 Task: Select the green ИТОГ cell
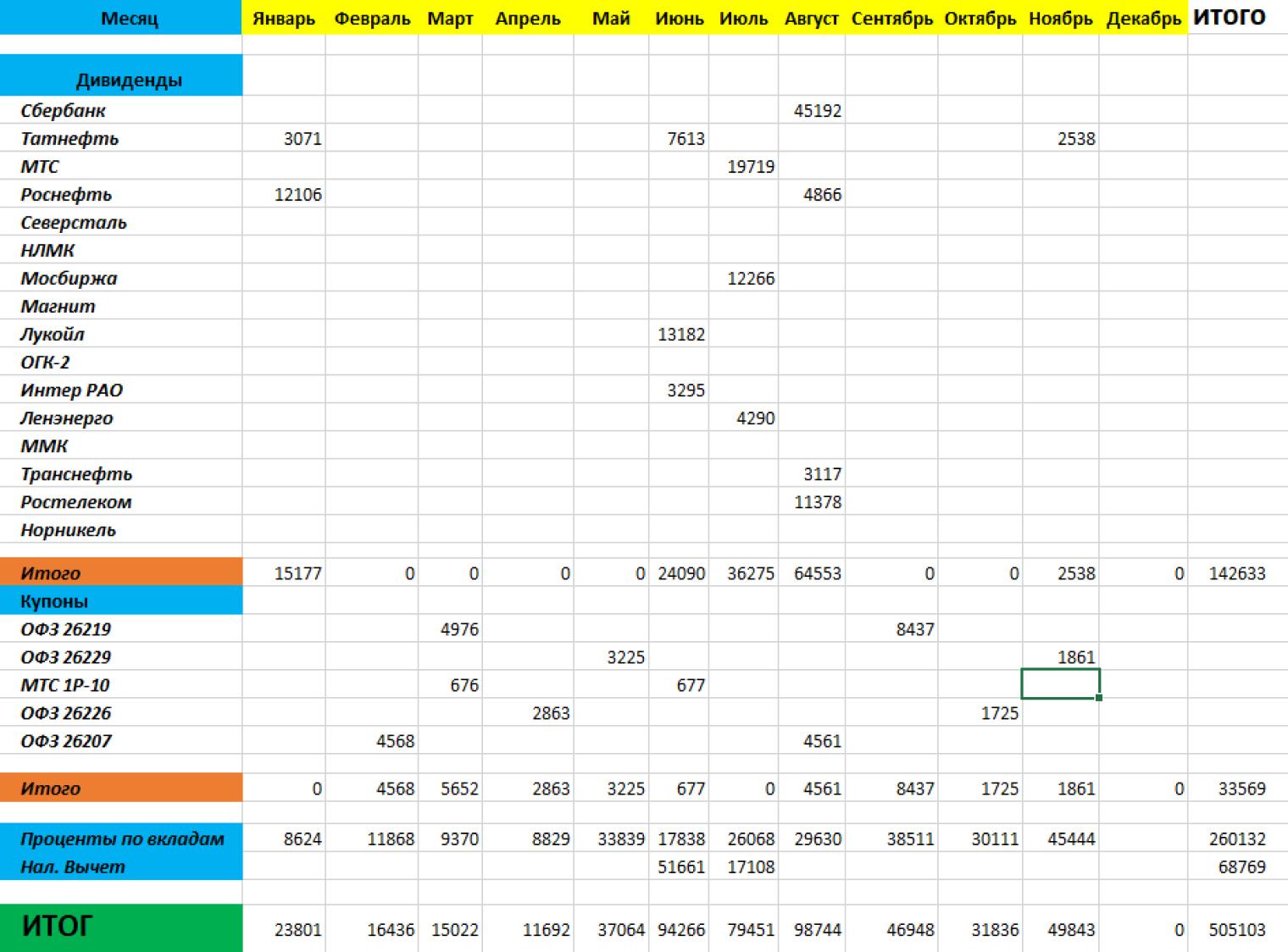[x=121, y=927]
